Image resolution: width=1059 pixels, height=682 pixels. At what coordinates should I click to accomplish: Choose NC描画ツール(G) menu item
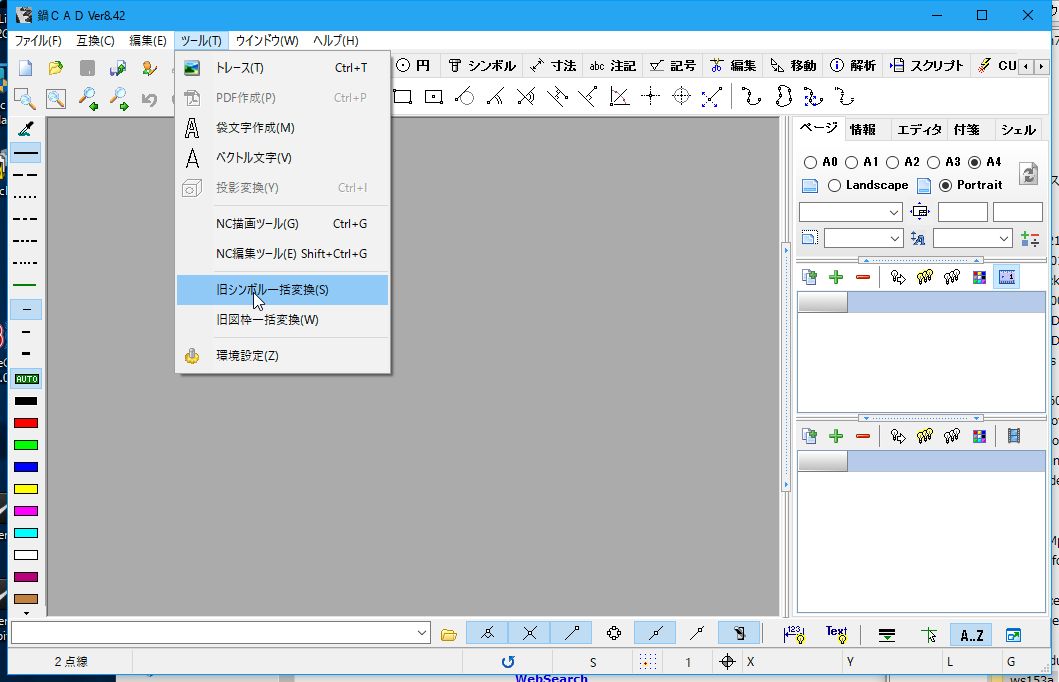(282, 224)
